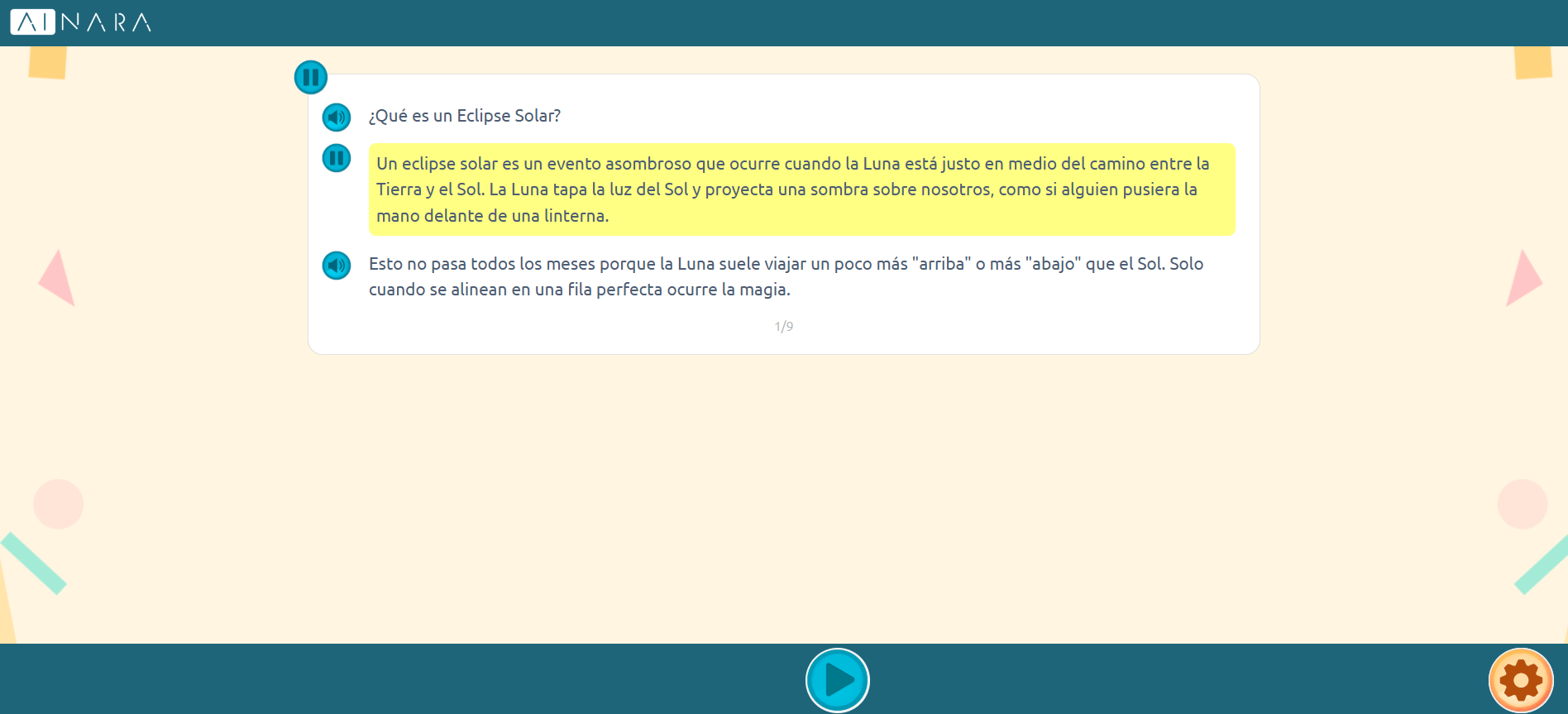Click the pink triangle on the right side

1522,280
